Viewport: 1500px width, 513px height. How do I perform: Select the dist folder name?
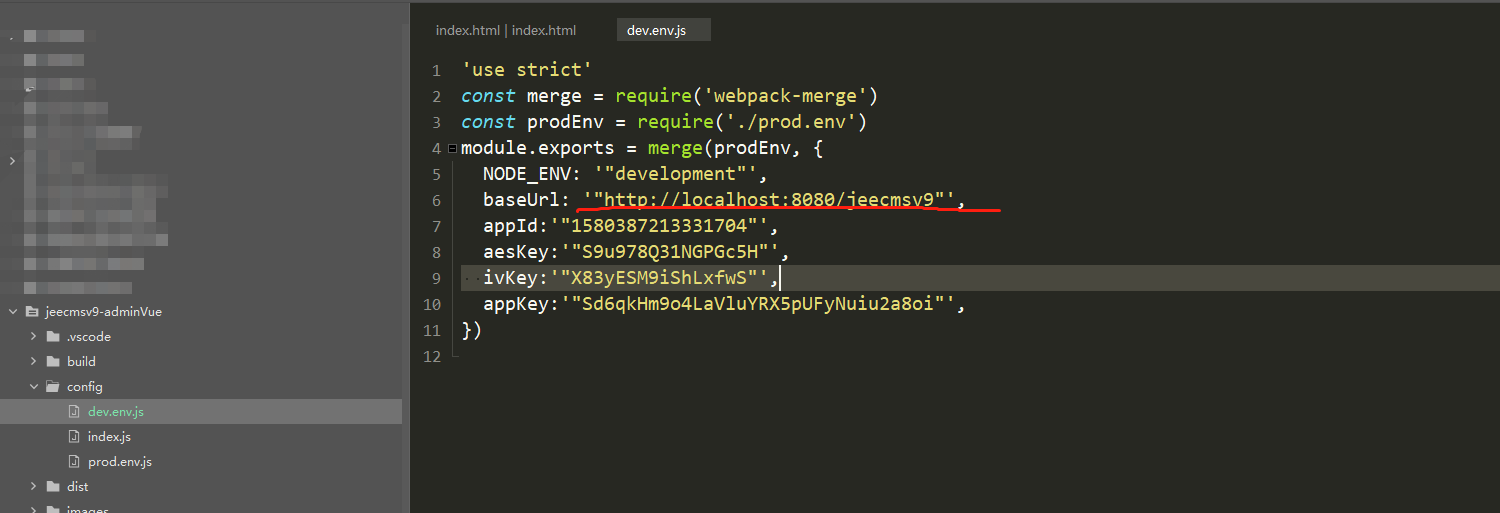coord(78,486)
